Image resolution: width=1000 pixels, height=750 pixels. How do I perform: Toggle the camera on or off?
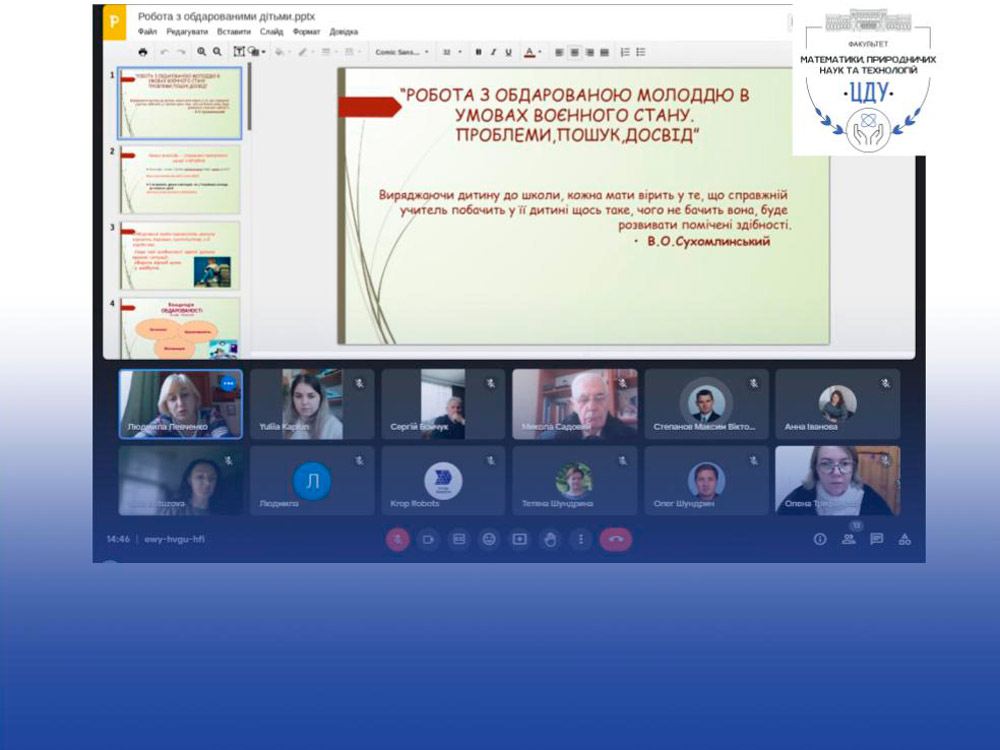(428, 539)
